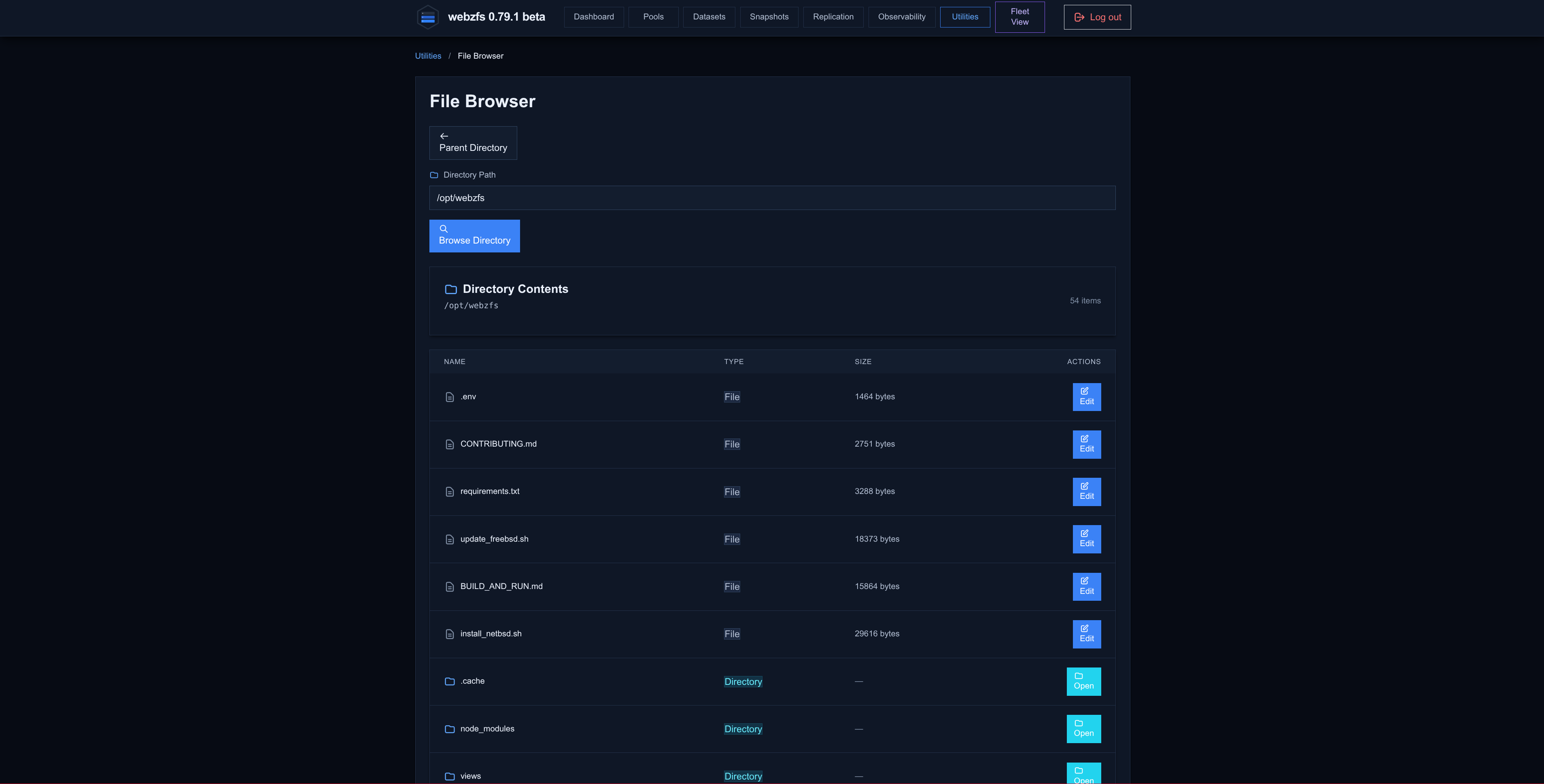Open the node_modules directory

click(1083, 729)
